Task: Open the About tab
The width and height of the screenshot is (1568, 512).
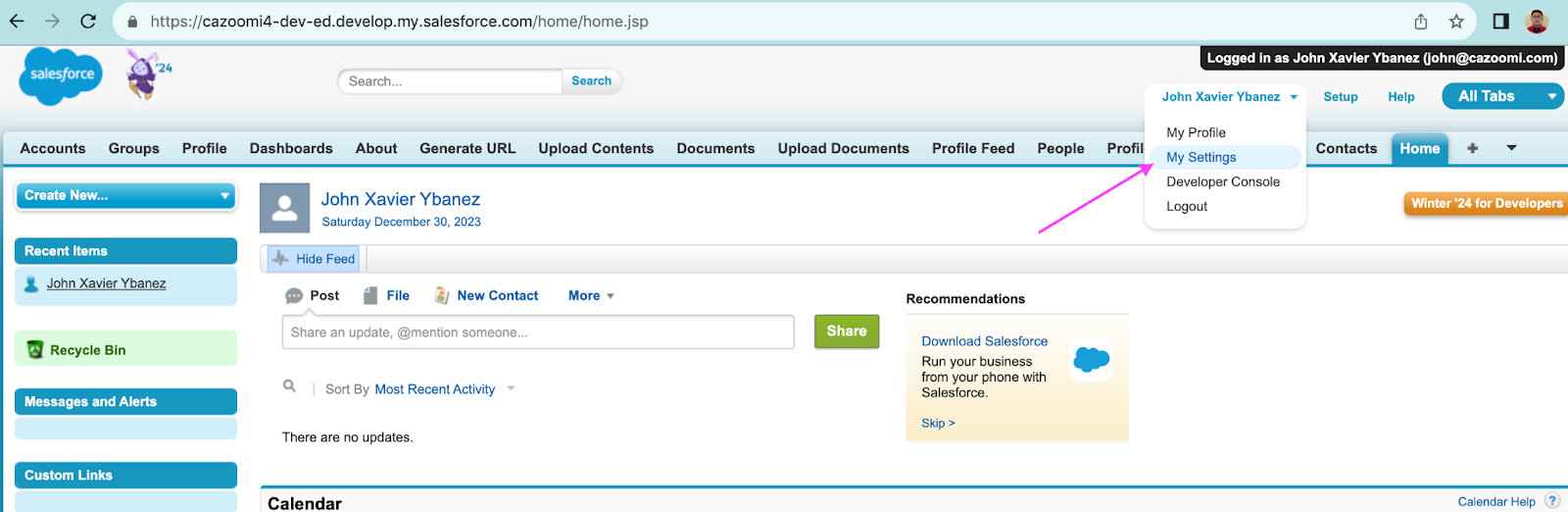Action: (376, 148)
